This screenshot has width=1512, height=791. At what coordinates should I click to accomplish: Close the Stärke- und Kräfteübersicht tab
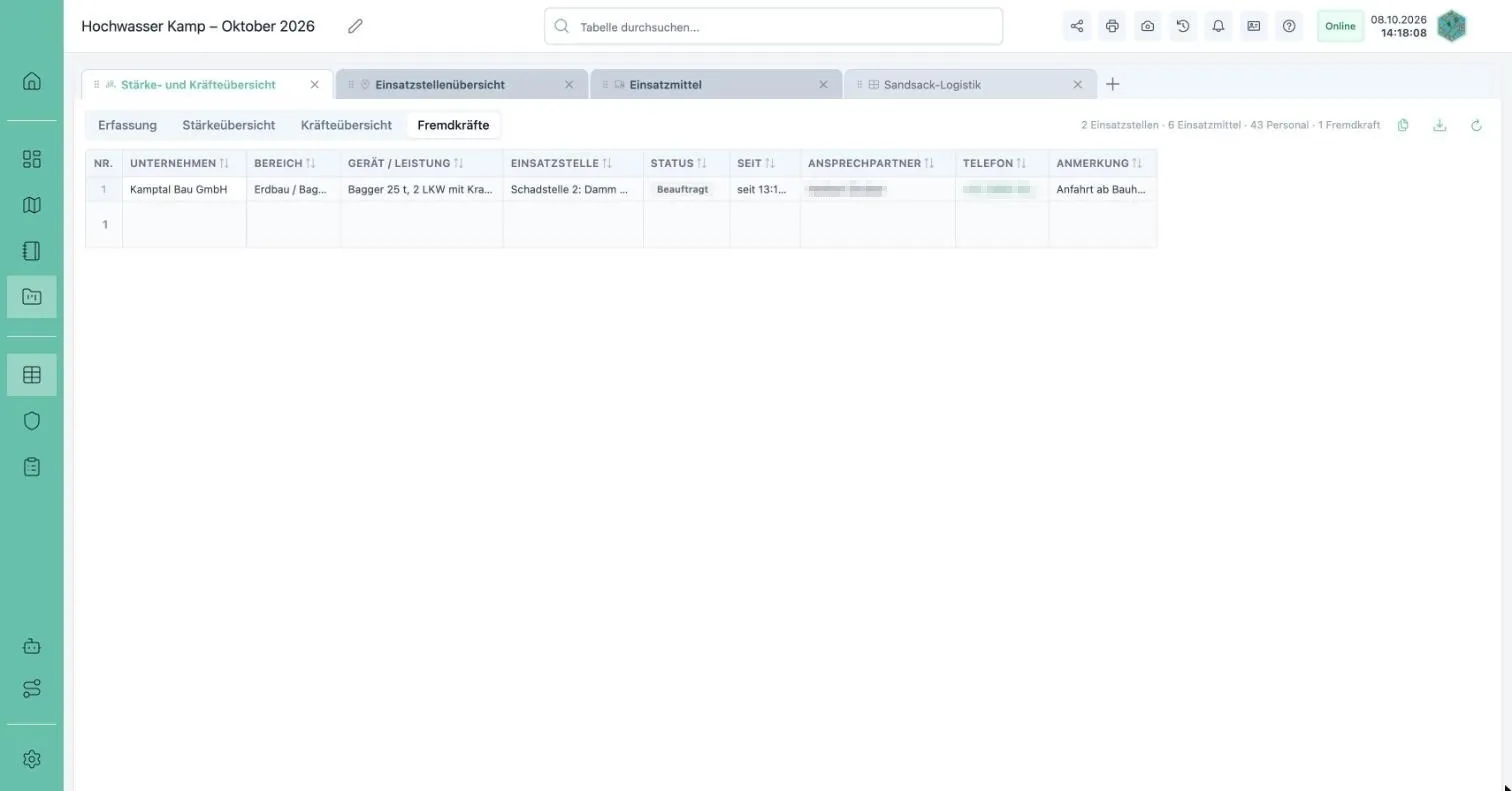coord(315,85)
